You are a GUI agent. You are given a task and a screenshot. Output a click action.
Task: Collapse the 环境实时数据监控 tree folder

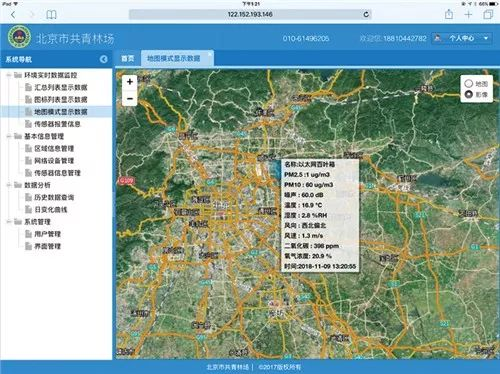9,75
